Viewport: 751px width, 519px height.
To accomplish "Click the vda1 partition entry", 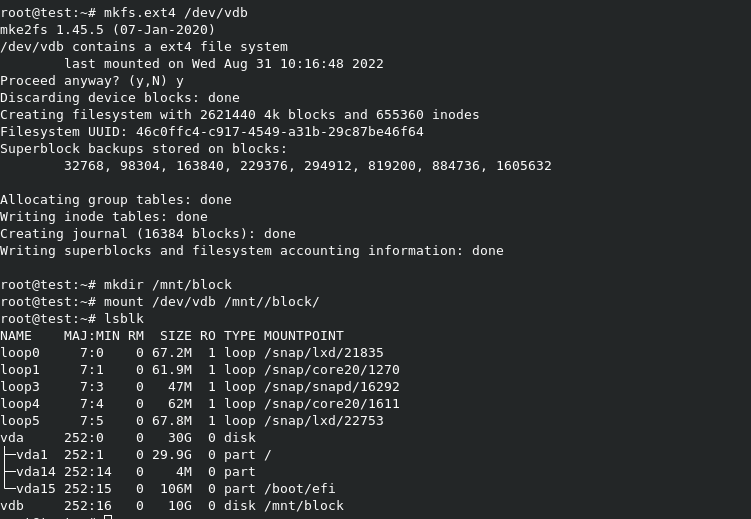I will pos(36,454).
